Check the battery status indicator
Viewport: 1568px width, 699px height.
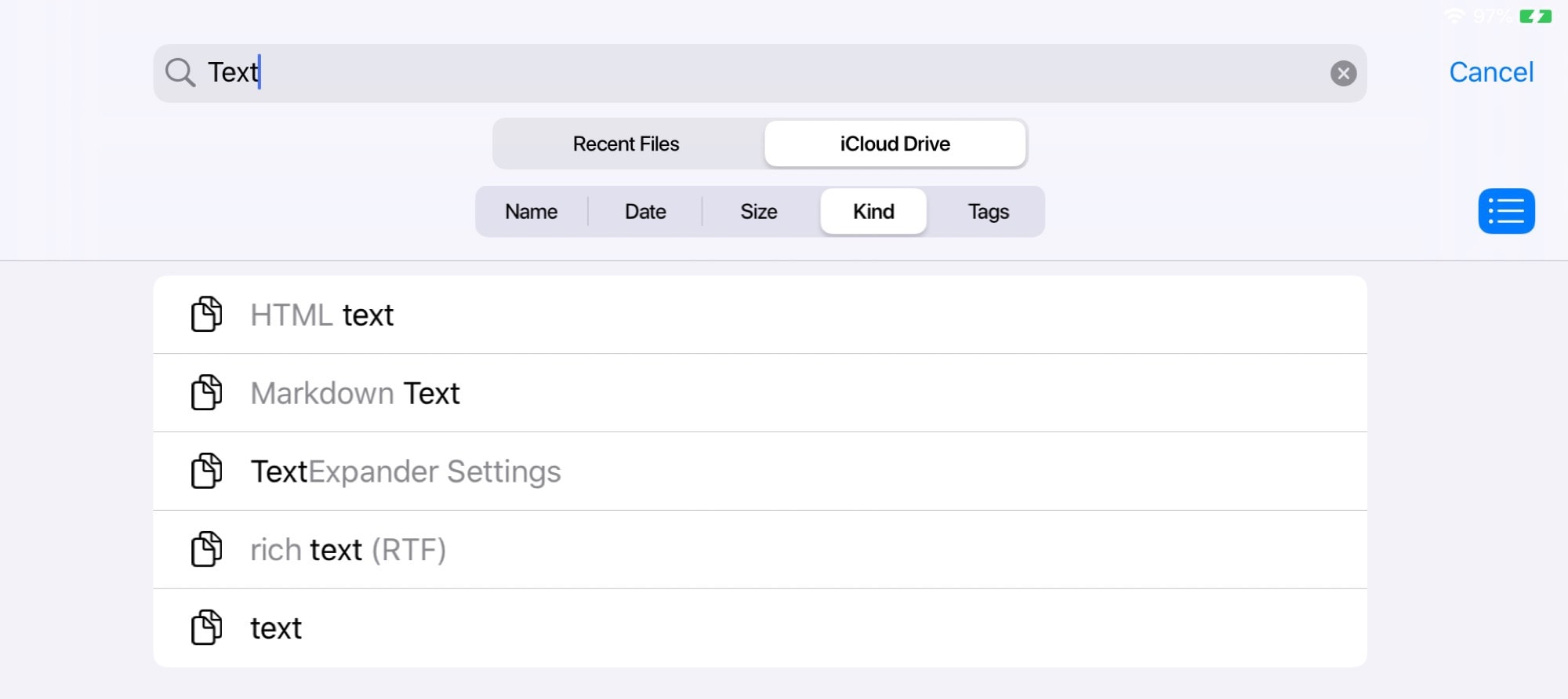click(x=1534, y=16)
